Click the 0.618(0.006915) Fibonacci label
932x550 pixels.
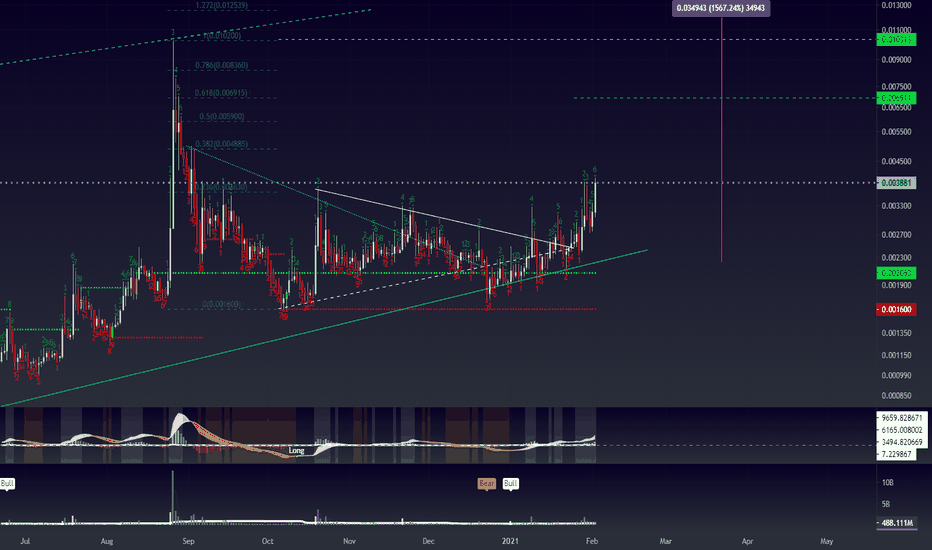coord(221,93)
